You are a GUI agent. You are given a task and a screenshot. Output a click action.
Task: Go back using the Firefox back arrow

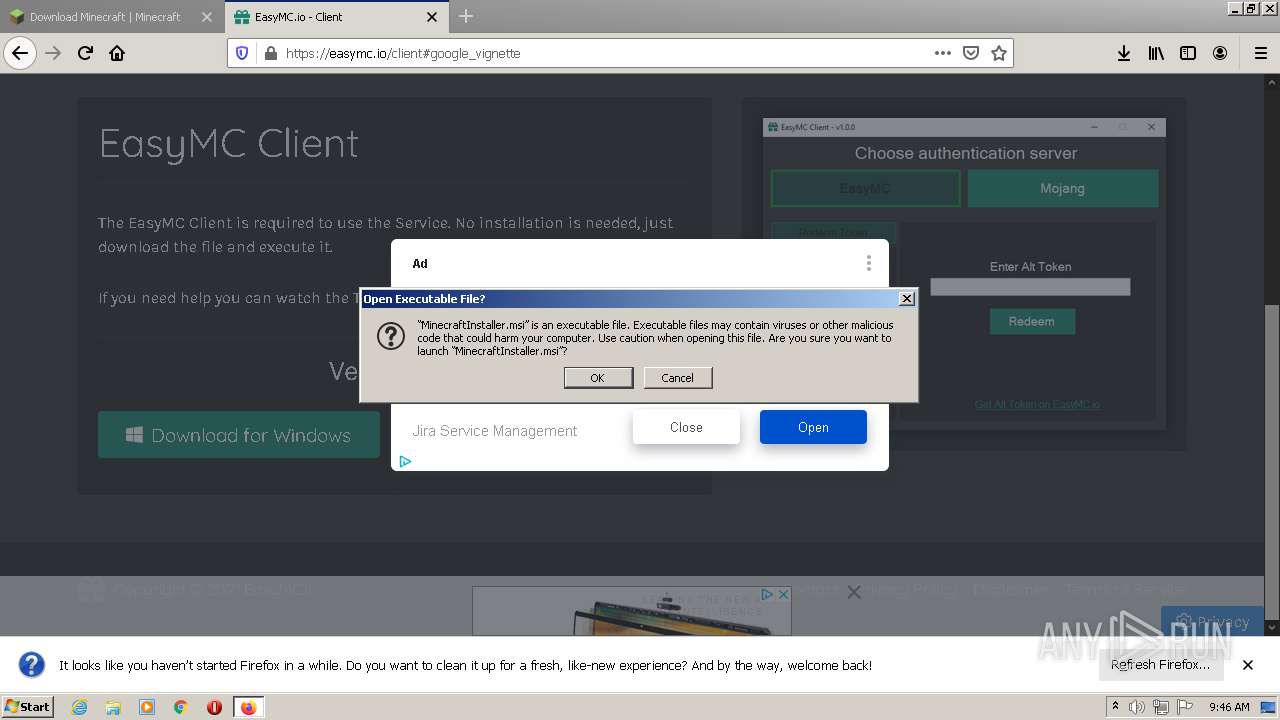[x=20, y=53]
